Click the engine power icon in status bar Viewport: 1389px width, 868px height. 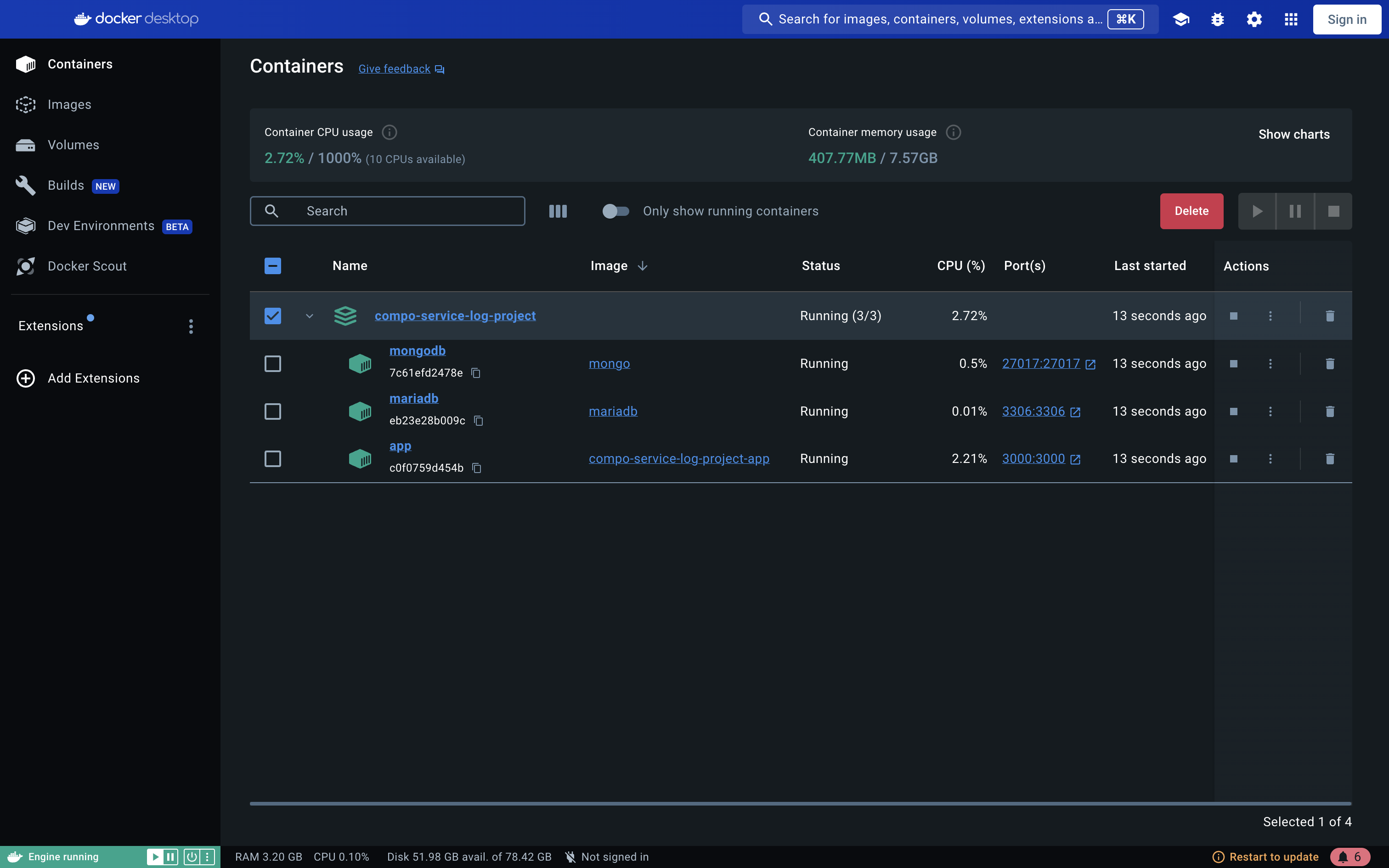[x=192, y=857]
